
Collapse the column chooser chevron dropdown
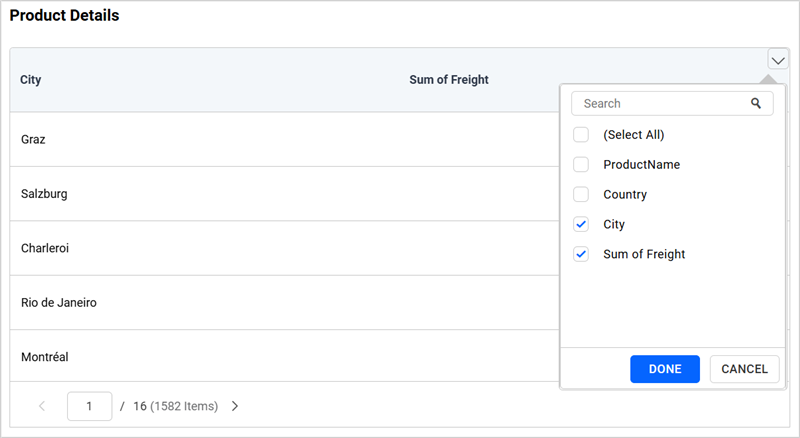click(777, 60)
